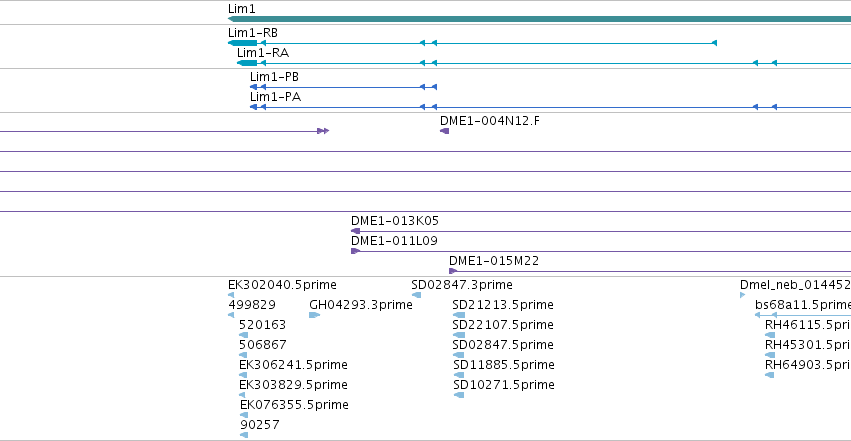Select the 90257 feature label
Image resolution: width=851 pixels, height=441 pixels.
pos(259,425)
